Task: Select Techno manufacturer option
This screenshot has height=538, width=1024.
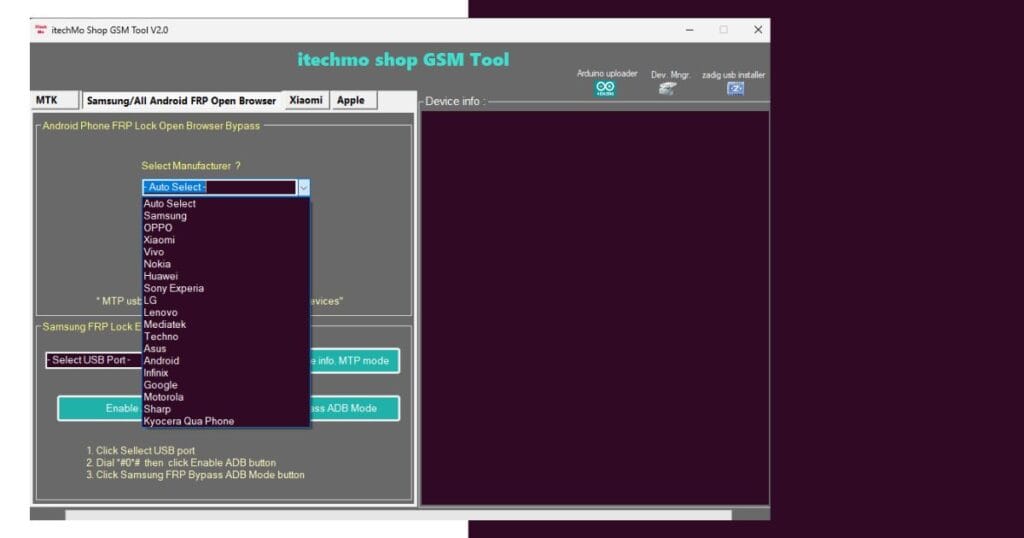Action: pos(225,336)
